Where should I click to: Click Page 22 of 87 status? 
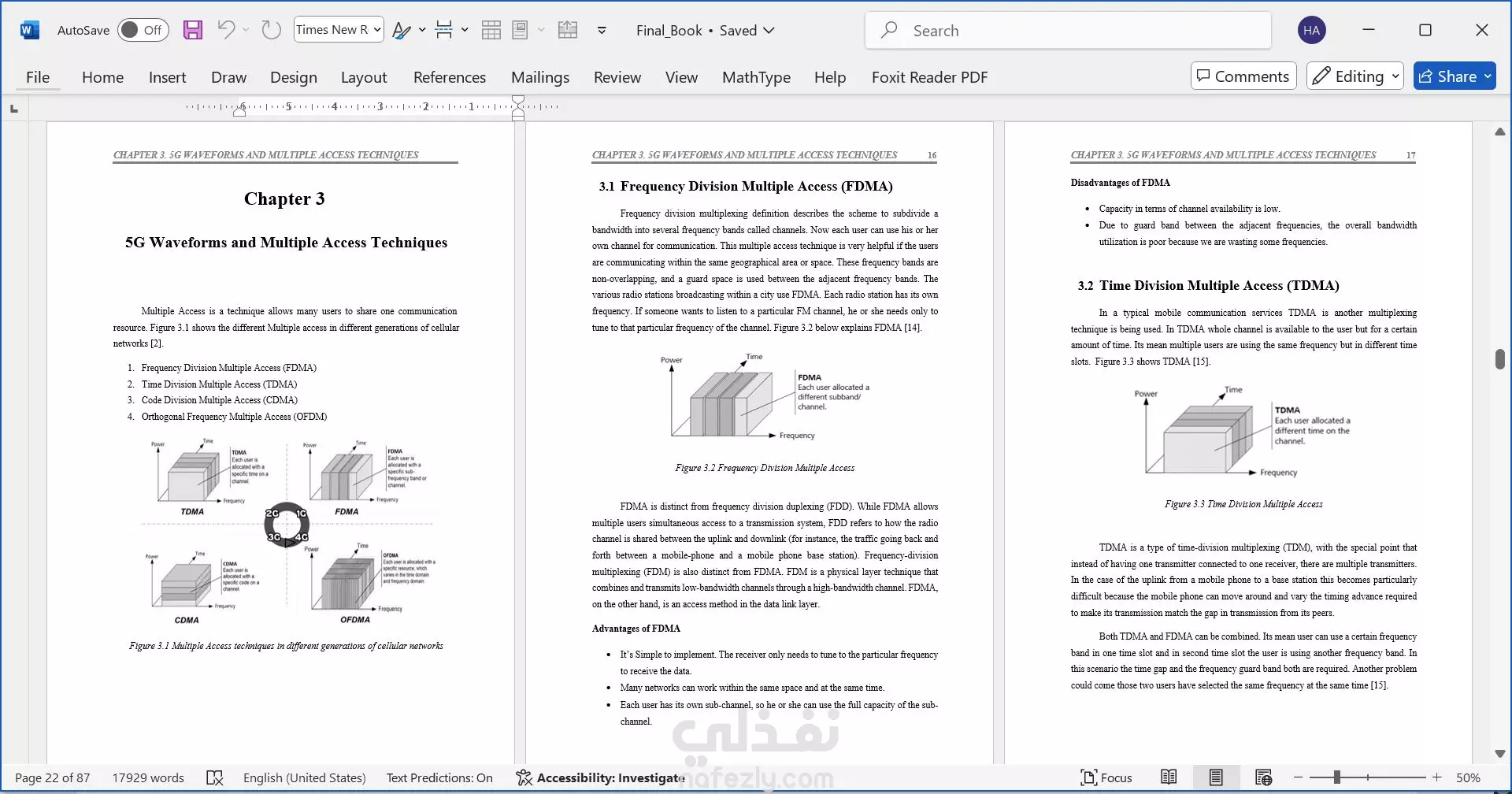pyautogui.click(x=53, y=777)
